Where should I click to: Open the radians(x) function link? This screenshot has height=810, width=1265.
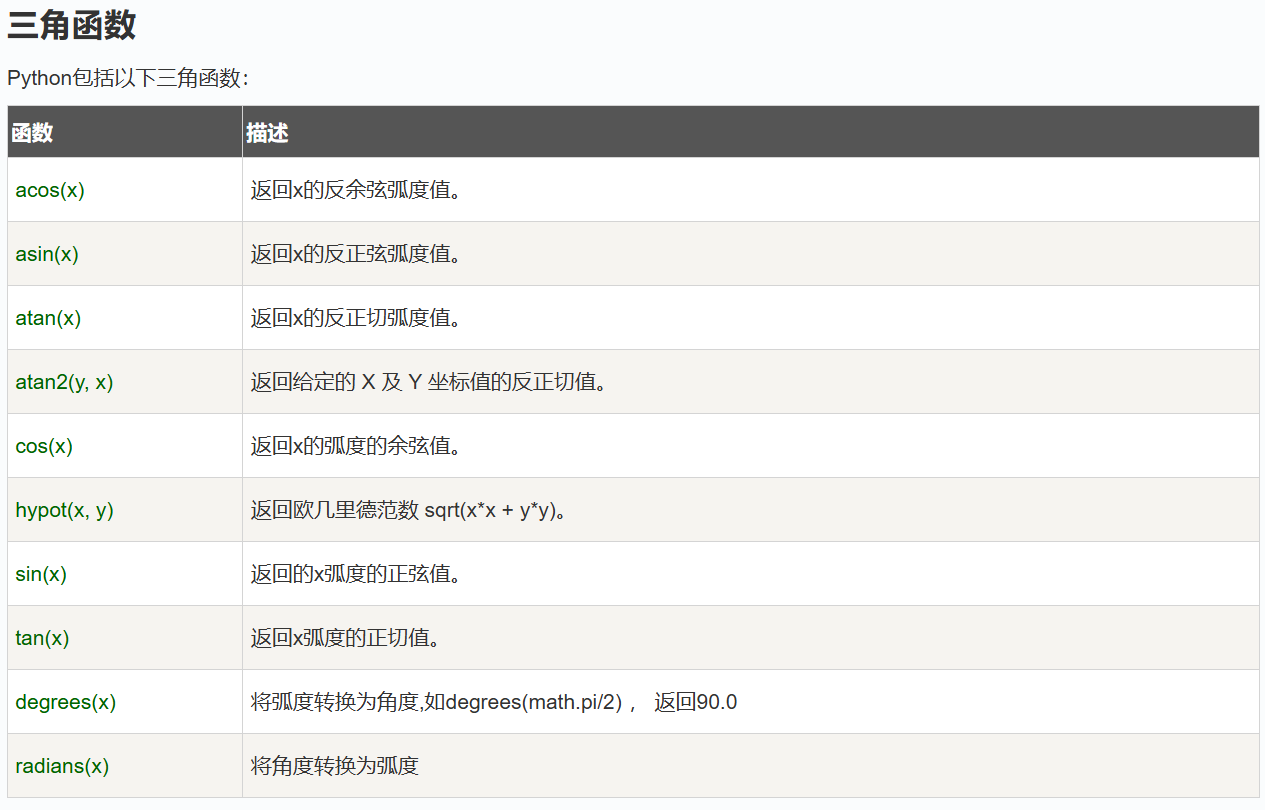[62, 766]
